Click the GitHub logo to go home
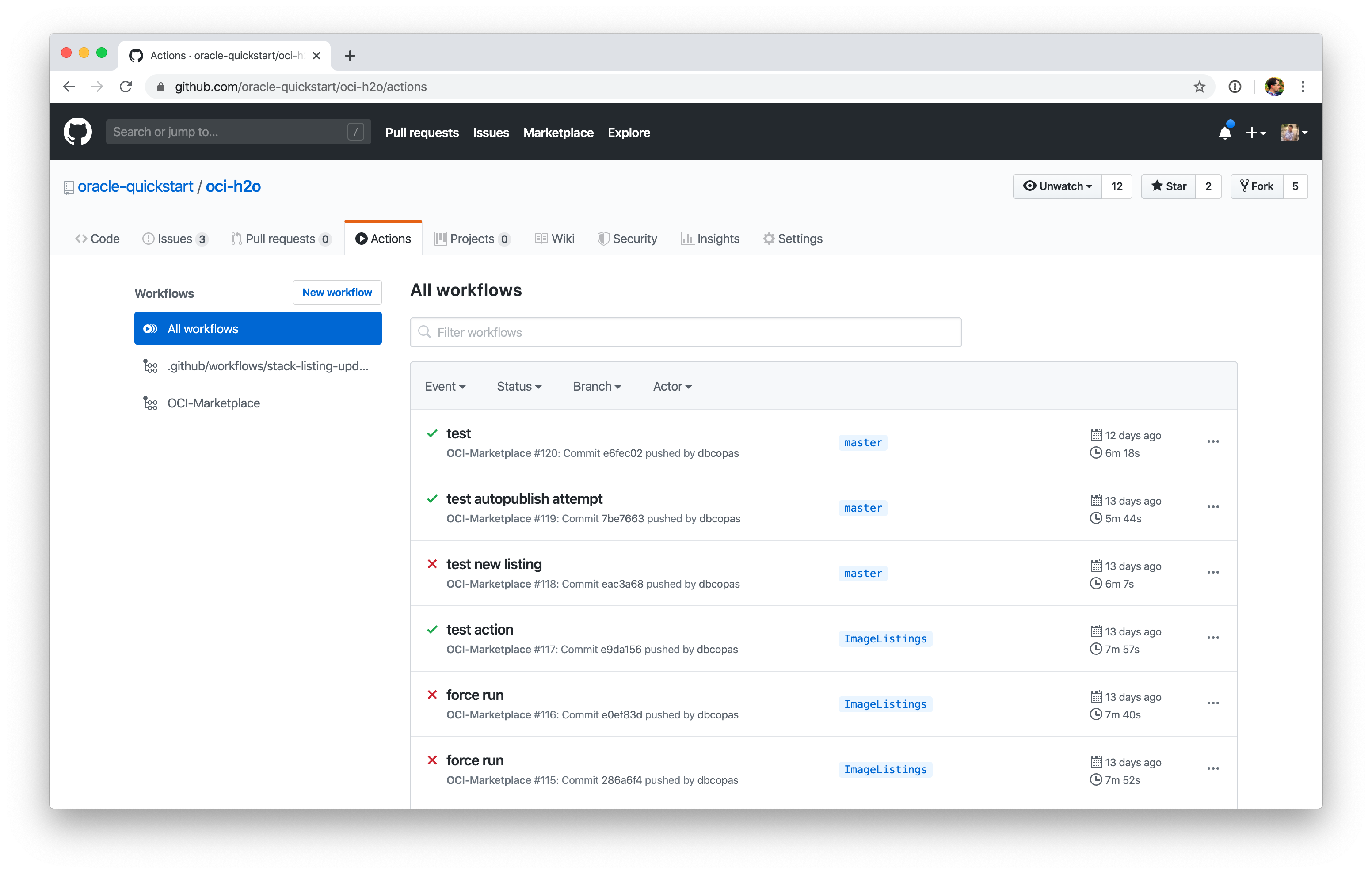The width and height of the screenshot is (1372, 874). tap(77, 132)
